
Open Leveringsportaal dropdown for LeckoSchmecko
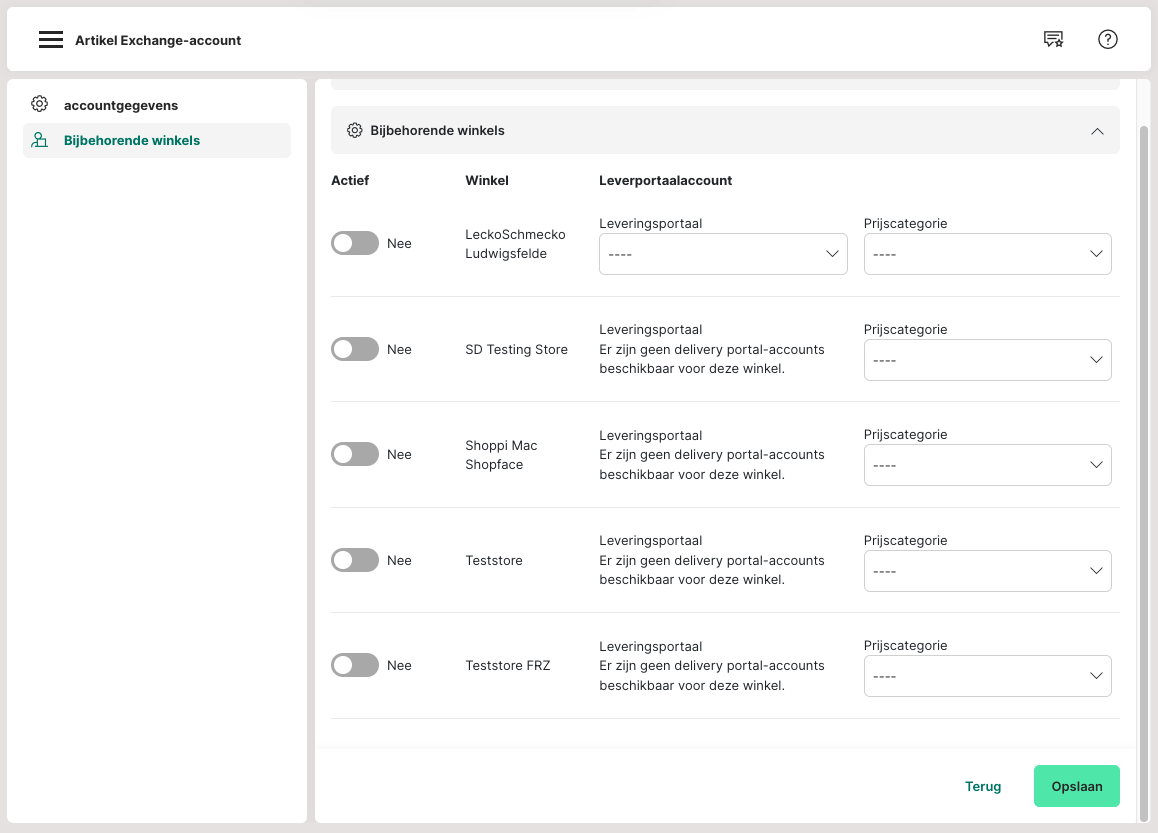coord(722,254)
